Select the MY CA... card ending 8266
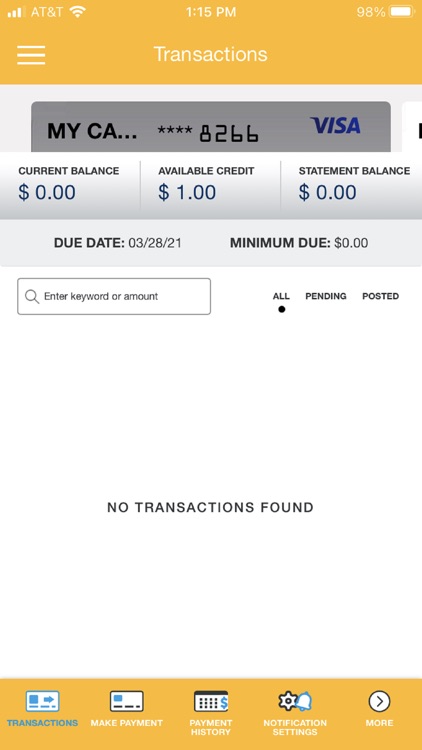The height and width of the screenshot is (750, 422). pos(211,127)
